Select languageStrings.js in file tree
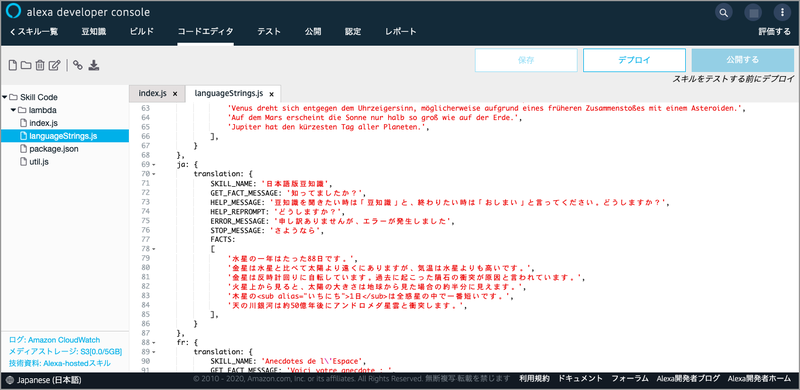Image resolution: width=800 pixels, height=390 pixels. [64, 136]
